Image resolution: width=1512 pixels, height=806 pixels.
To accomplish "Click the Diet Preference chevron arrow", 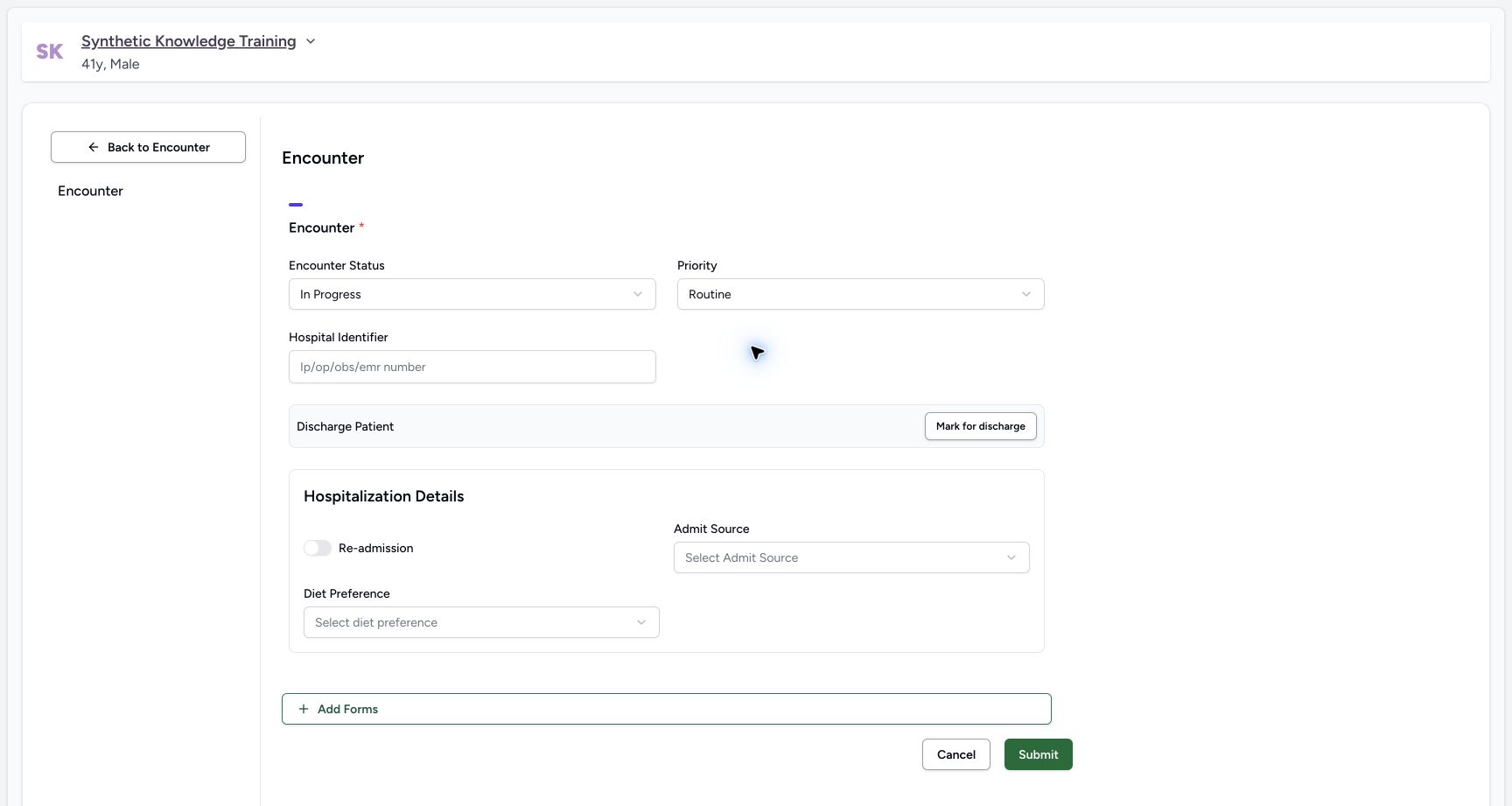I will pos(641,622).
